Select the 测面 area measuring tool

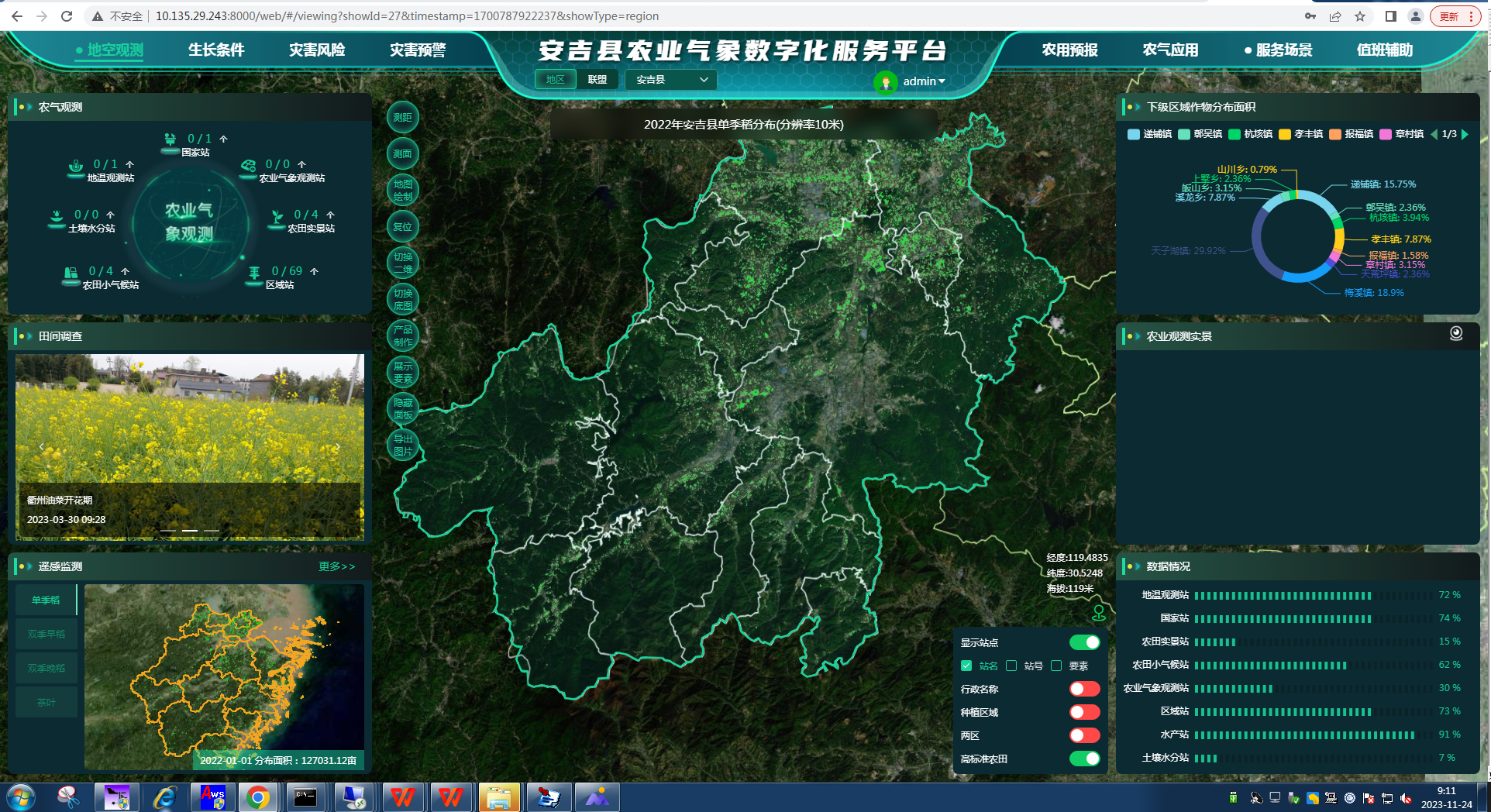pos(402,154)
